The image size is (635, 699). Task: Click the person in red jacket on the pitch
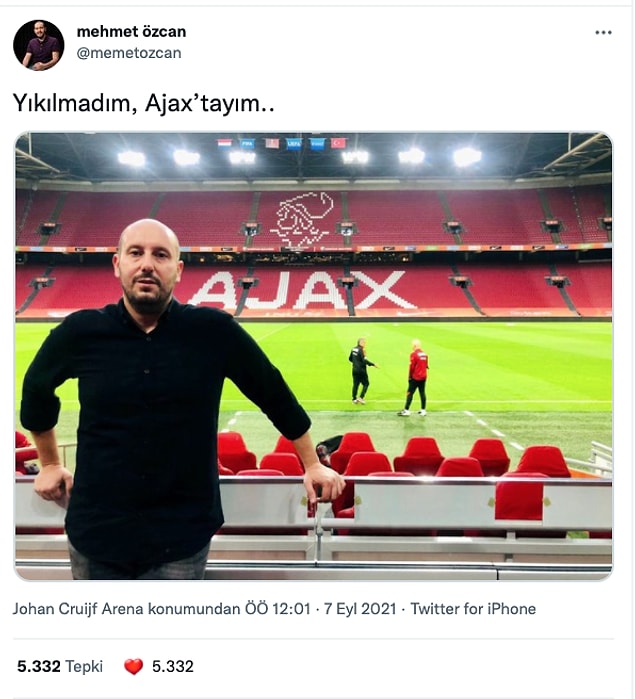[415, 378]
